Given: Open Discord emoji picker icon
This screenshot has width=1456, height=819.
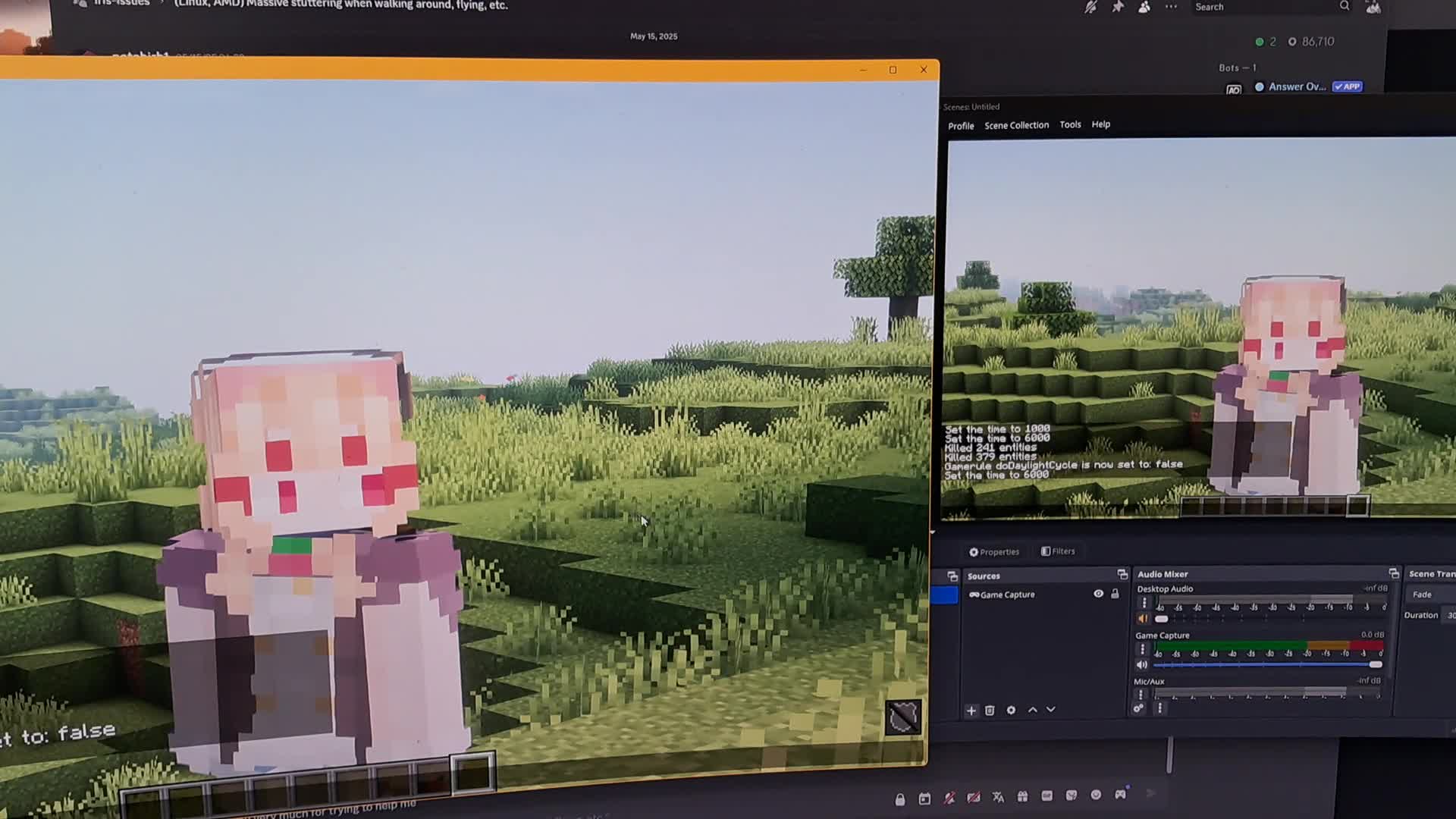Looking at the screenshot, I should pyautogui.click(x=1096, y=795).
